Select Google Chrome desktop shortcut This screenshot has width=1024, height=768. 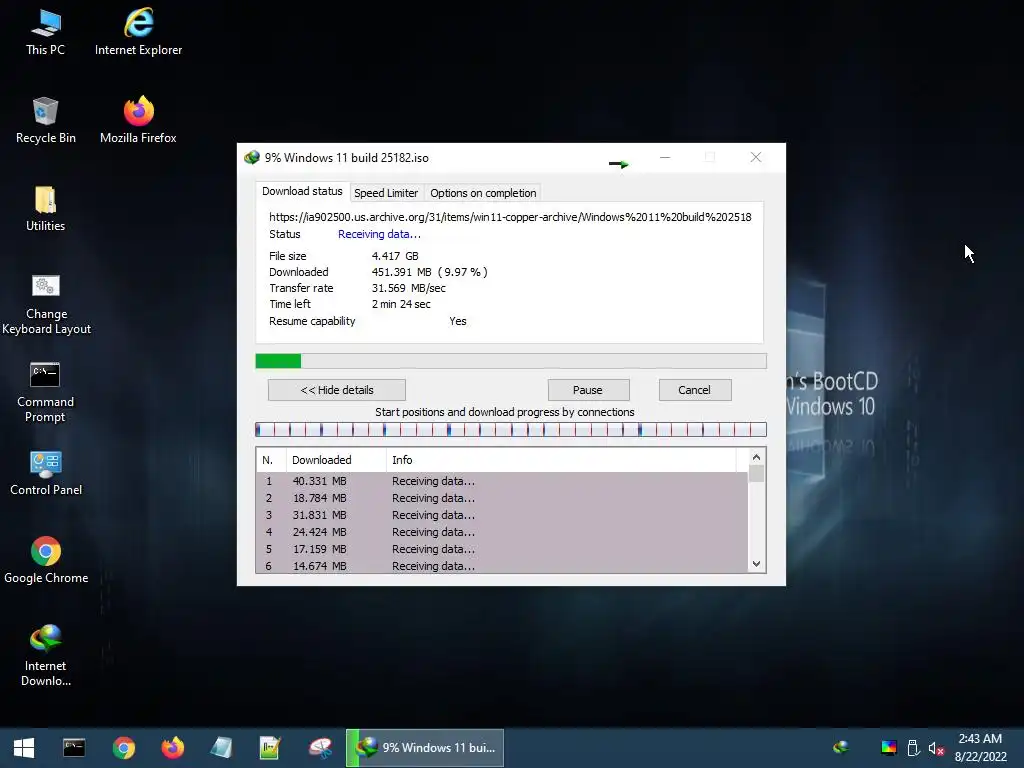(46, 560)
